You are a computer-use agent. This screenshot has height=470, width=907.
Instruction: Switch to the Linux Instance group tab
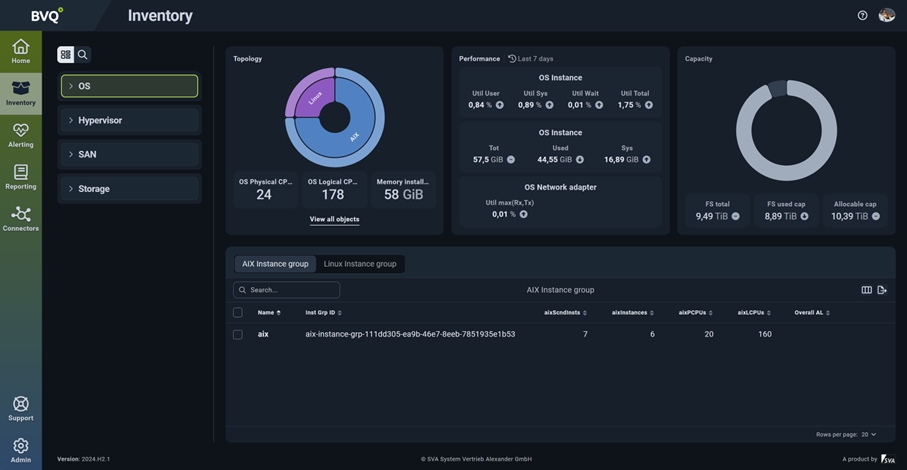point(360,264)
